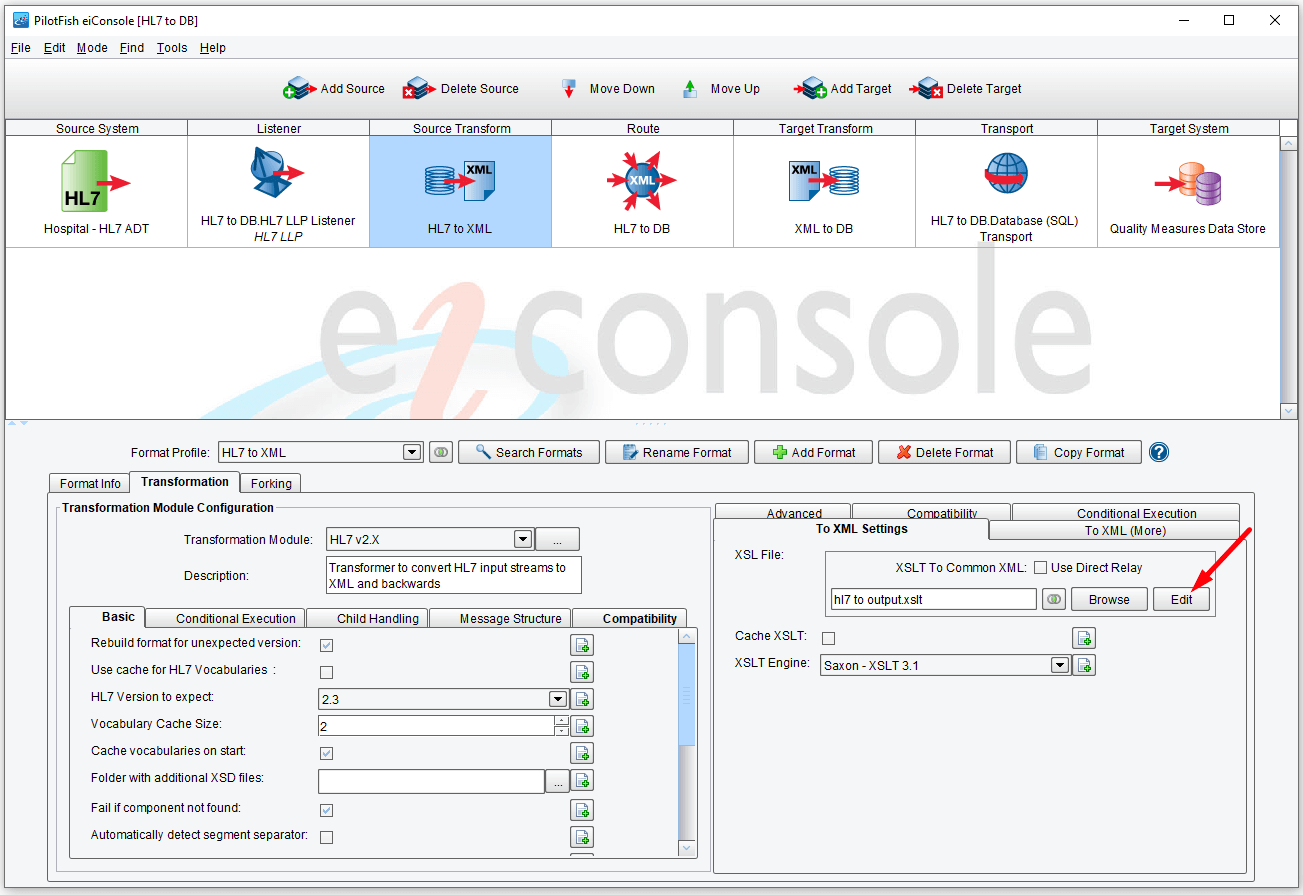Viewport: 1303px width, 895px height.
Task: Click the blue help question mark icon
Action: (1159, 452)
